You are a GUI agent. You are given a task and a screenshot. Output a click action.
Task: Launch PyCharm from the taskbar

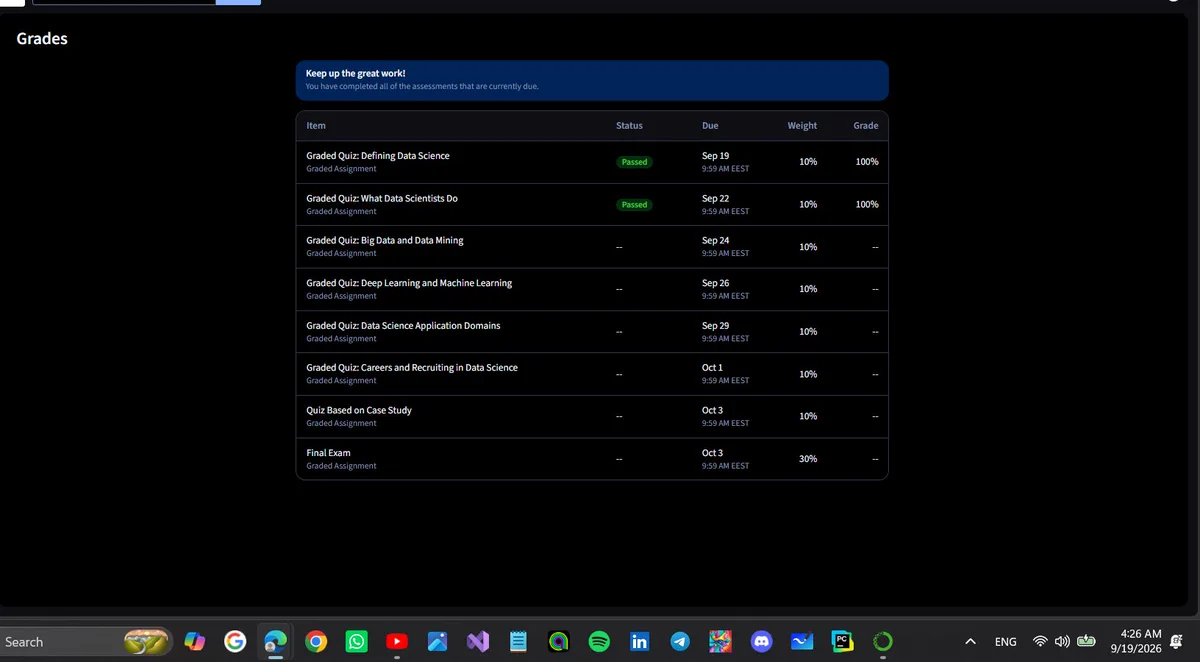click(x=842, y=641)
